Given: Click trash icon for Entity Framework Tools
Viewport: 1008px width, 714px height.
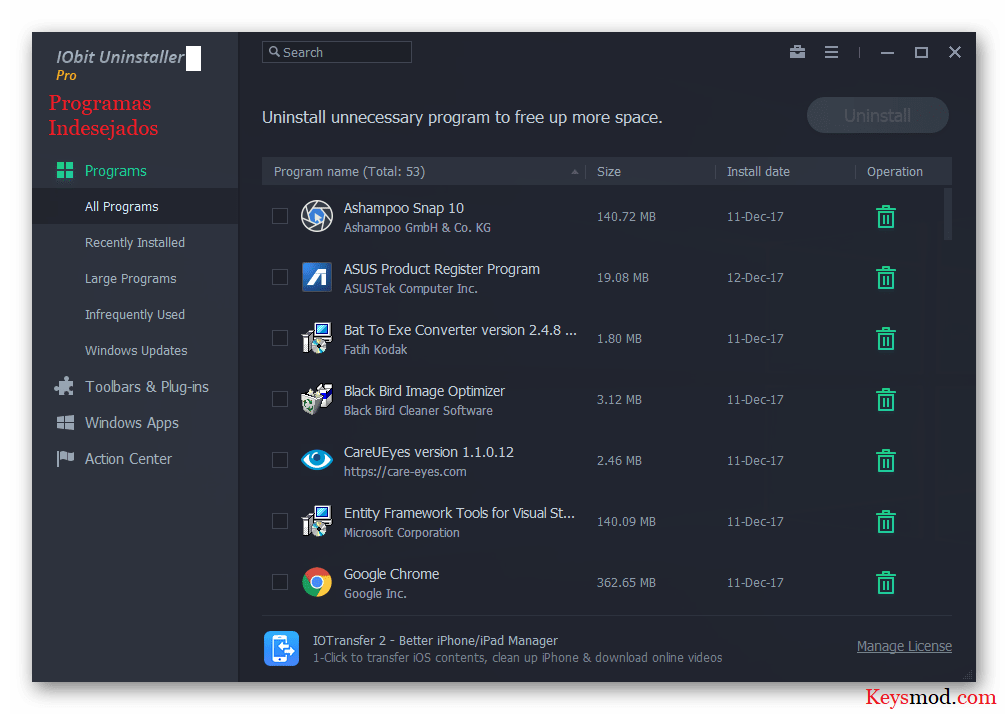Looking at the screenshot, I should pos(885,522).
